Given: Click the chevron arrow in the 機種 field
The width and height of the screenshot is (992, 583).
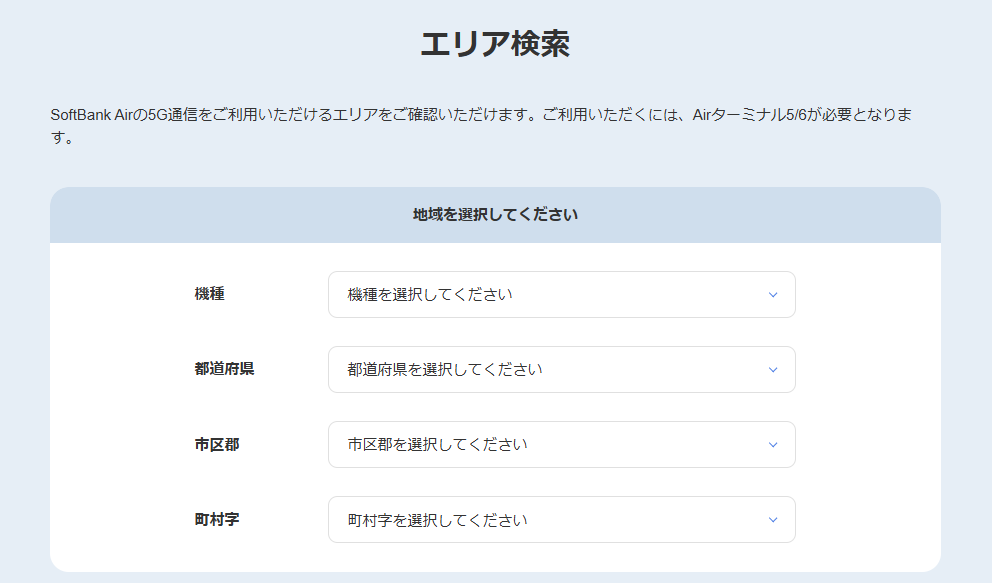Looking at the screenshot, I should tap(772, 295).
